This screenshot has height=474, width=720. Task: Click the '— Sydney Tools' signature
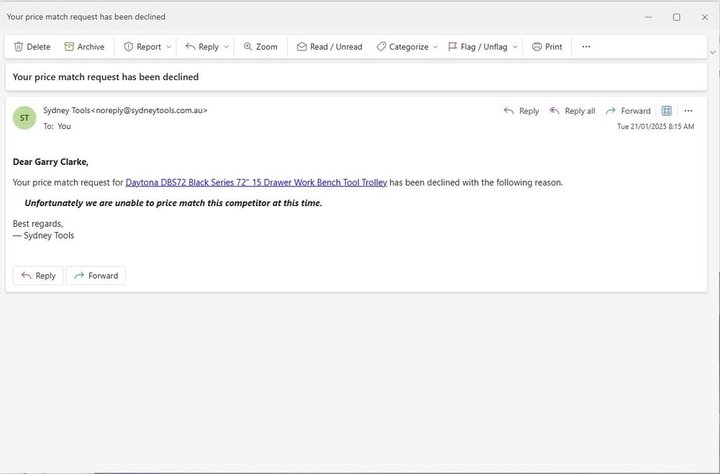(43, 236)
